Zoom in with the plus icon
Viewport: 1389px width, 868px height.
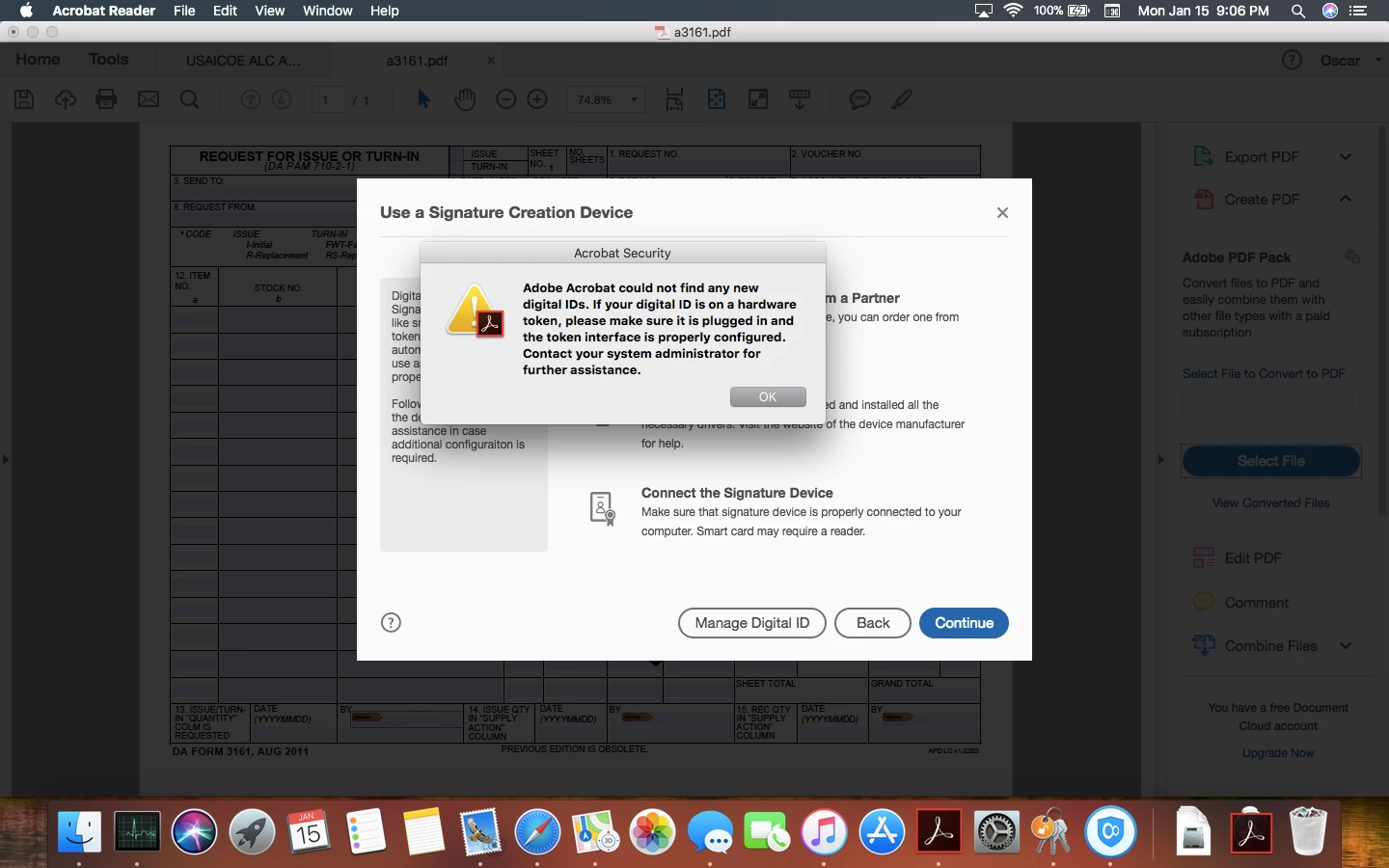[538, 99]
